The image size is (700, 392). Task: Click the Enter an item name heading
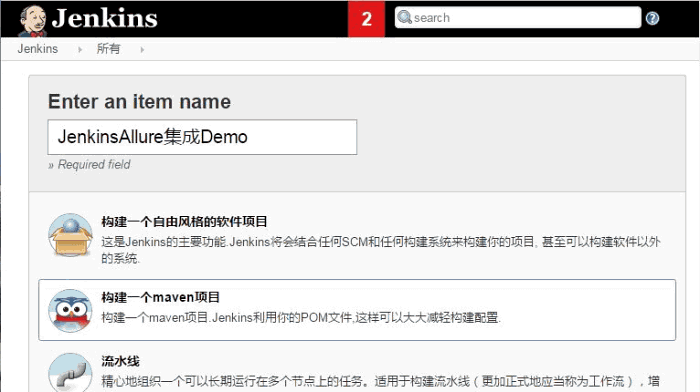139,102
